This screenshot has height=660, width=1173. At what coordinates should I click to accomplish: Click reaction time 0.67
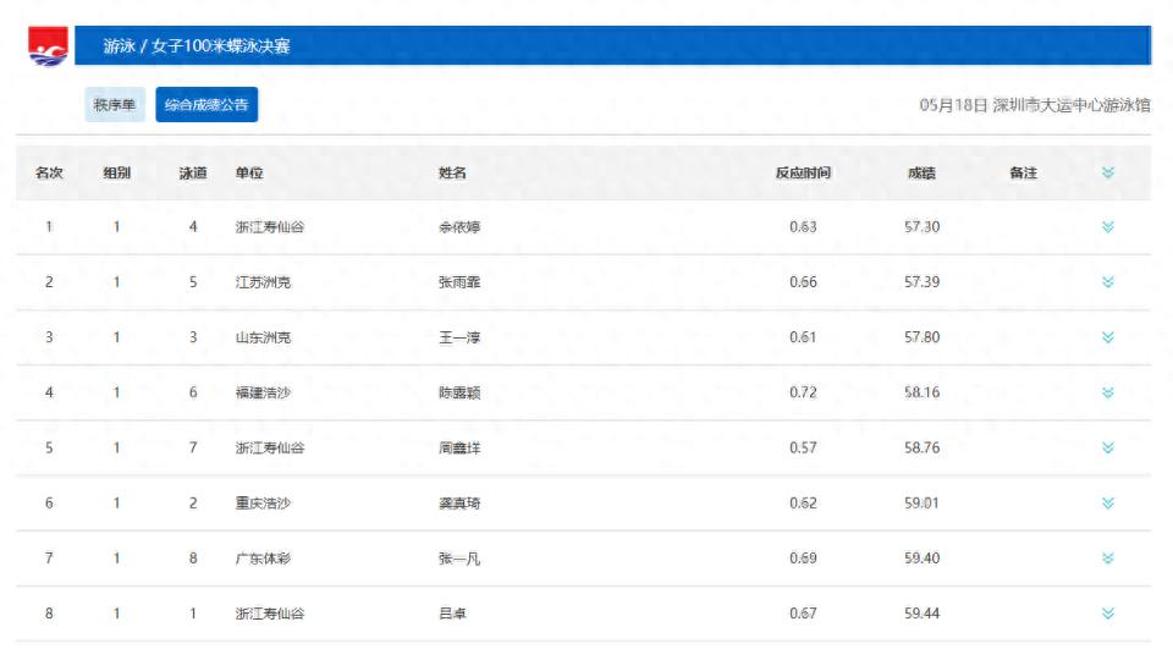click(803, 614)
